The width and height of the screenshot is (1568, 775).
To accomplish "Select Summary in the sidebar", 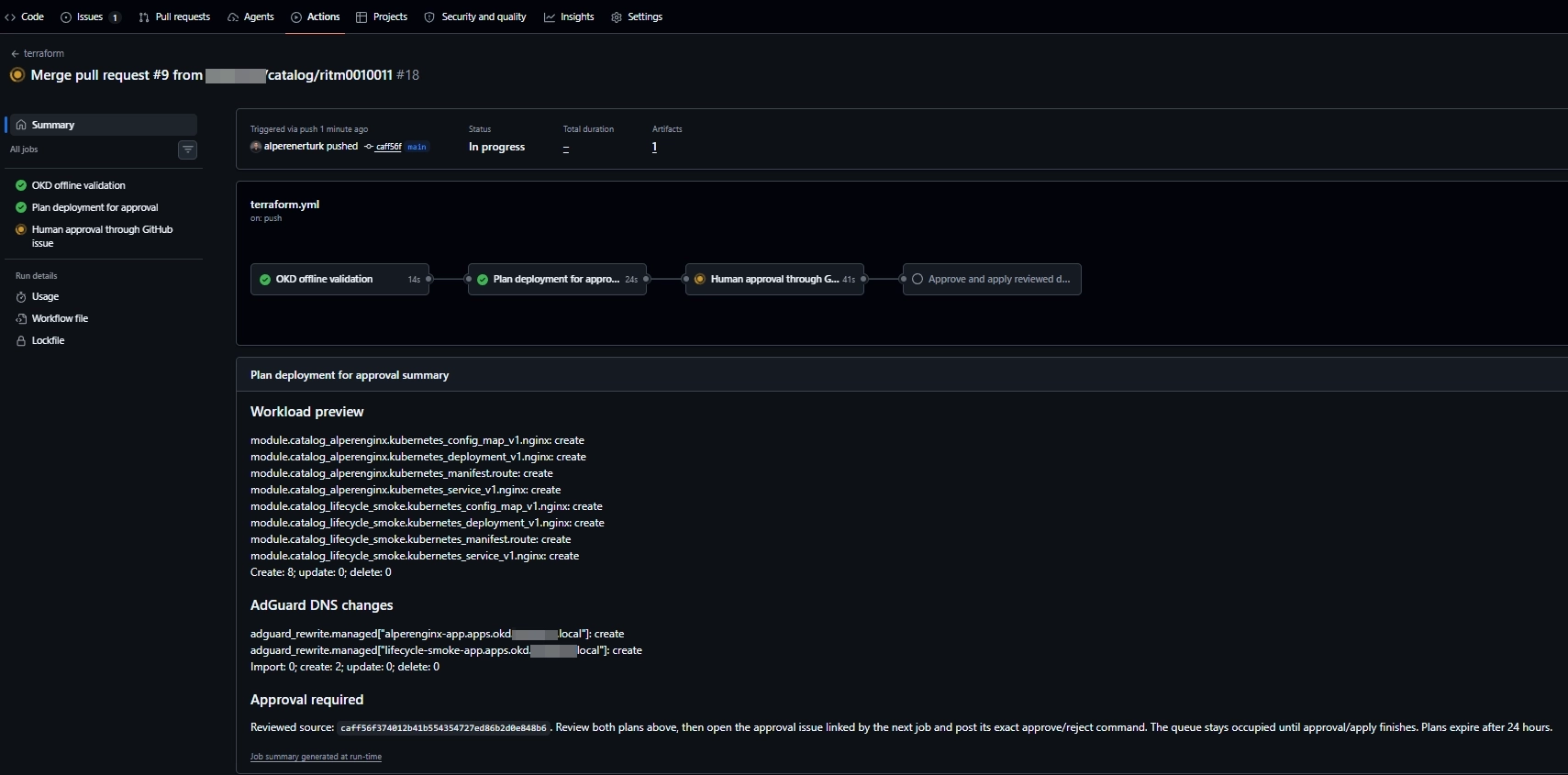I will point(103,125).
